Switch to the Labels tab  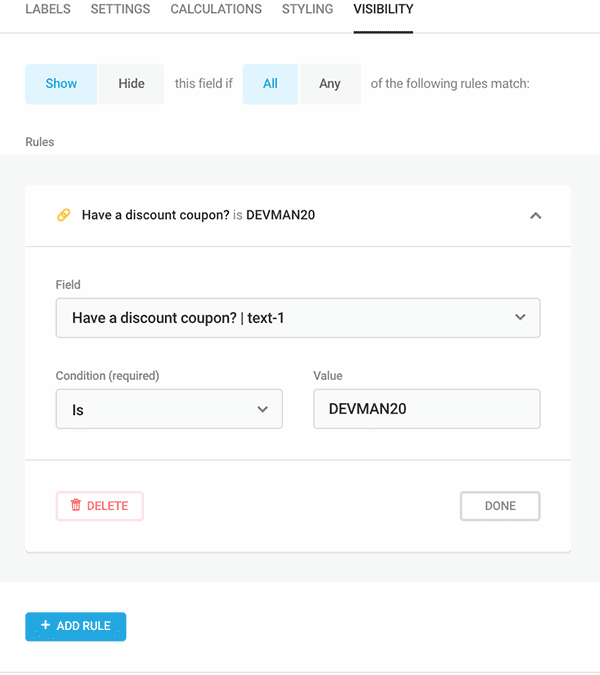(48, 9)
